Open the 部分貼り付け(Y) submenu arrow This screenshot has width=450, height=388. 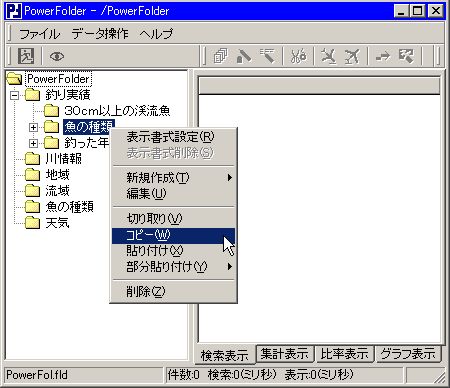[229, 267]
